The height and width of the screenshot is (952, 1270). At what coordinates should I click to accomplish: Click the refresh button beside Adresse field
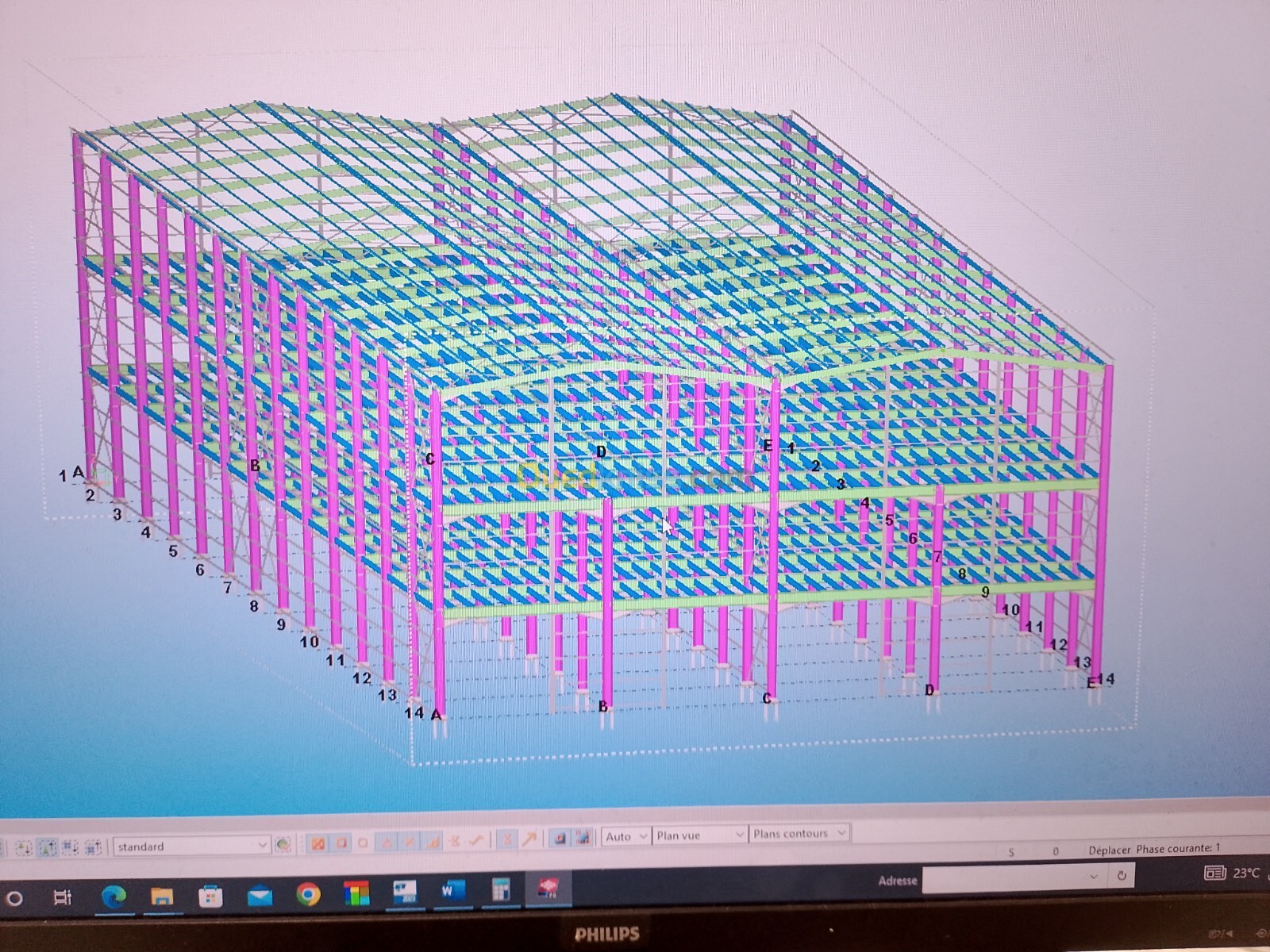[1122, 876]
